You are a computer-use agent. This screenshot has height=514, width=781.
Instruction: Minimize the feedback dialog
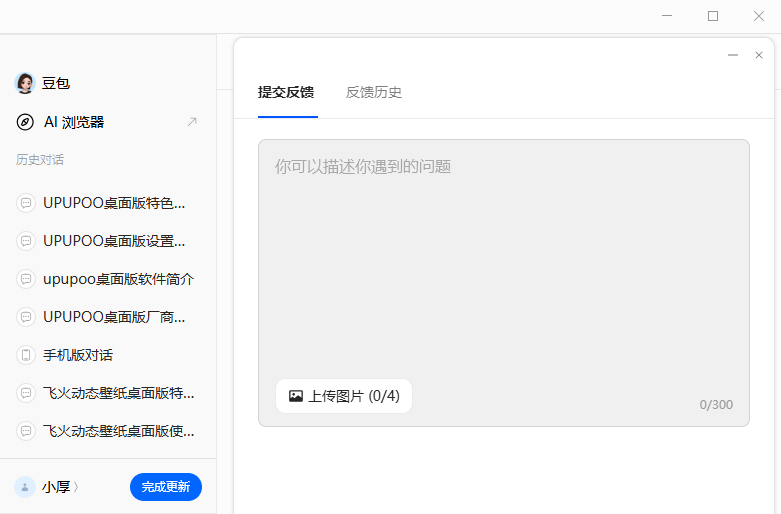[x=733, y=55]
